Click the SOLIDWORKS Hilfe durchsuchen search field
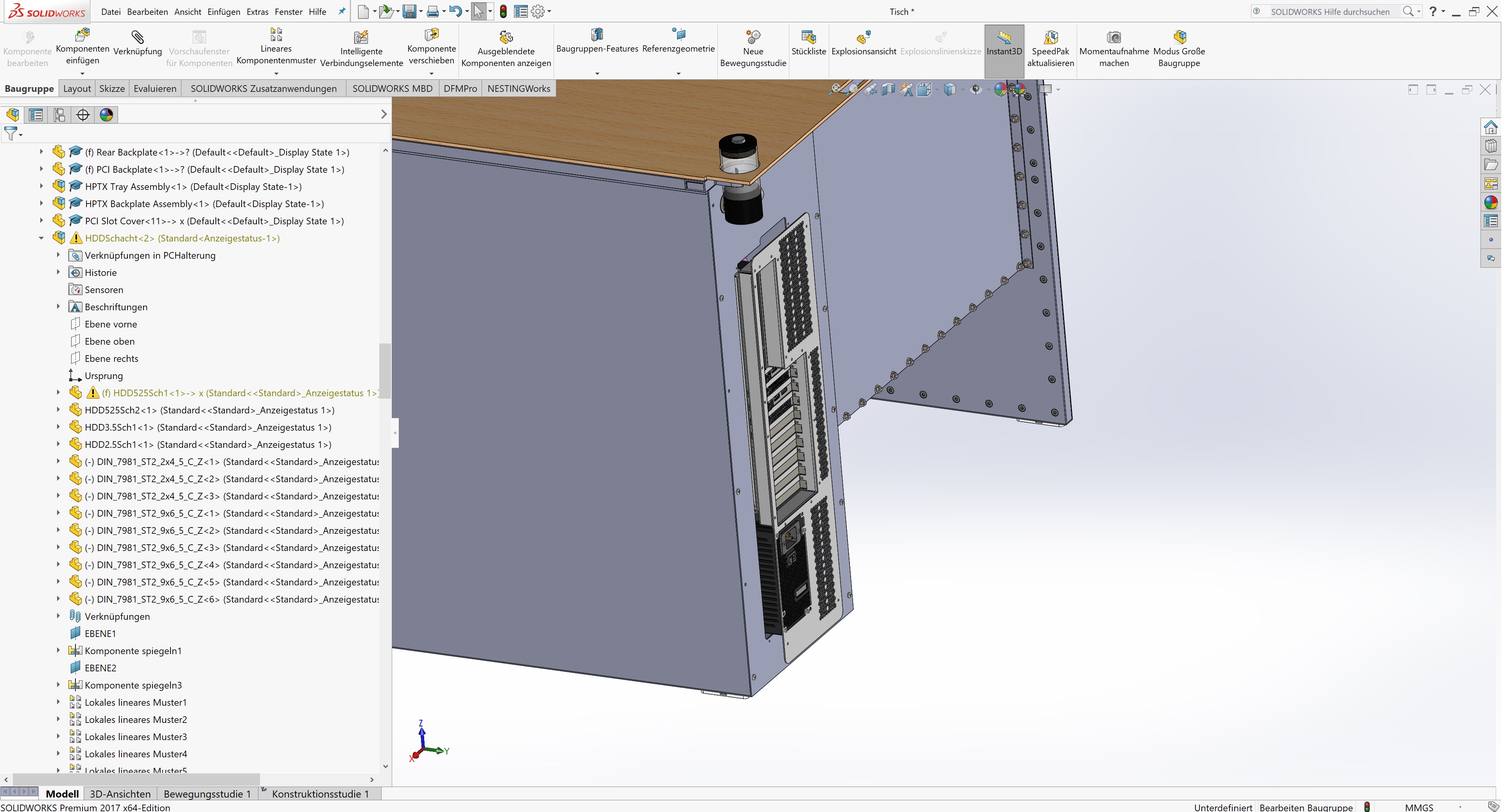The width and height of the screenshot is (1502, 812). click(x=1331, y=12)
